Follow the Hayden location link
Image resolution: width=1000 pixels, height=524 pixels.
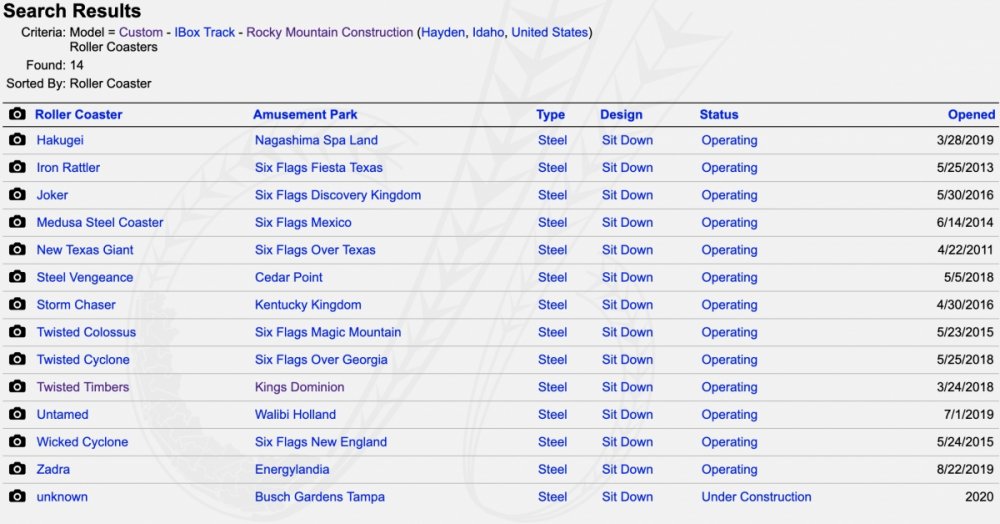[443, 32]
